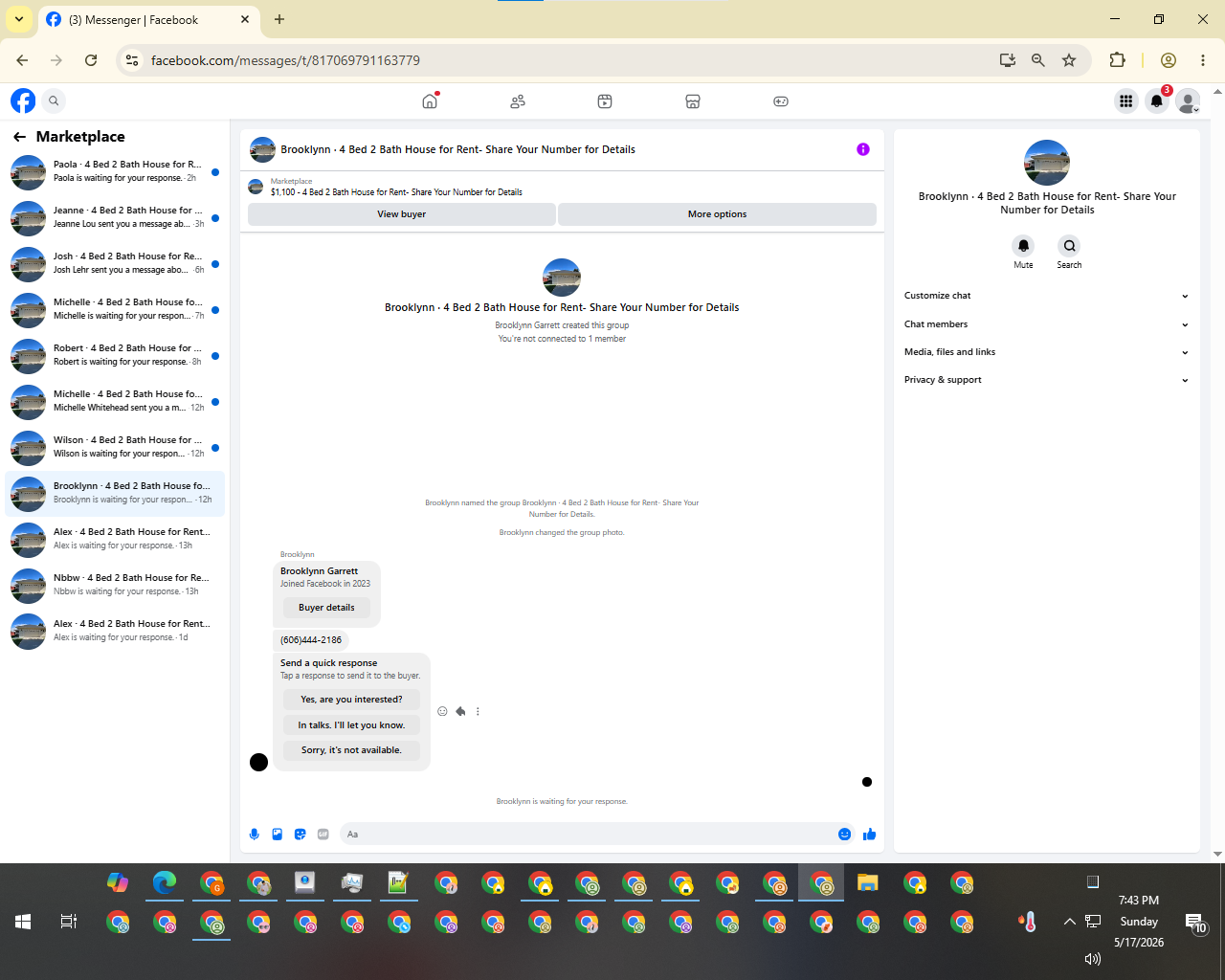Open the Gaming controller icon
1225x980 pixels.
(781, 101)
